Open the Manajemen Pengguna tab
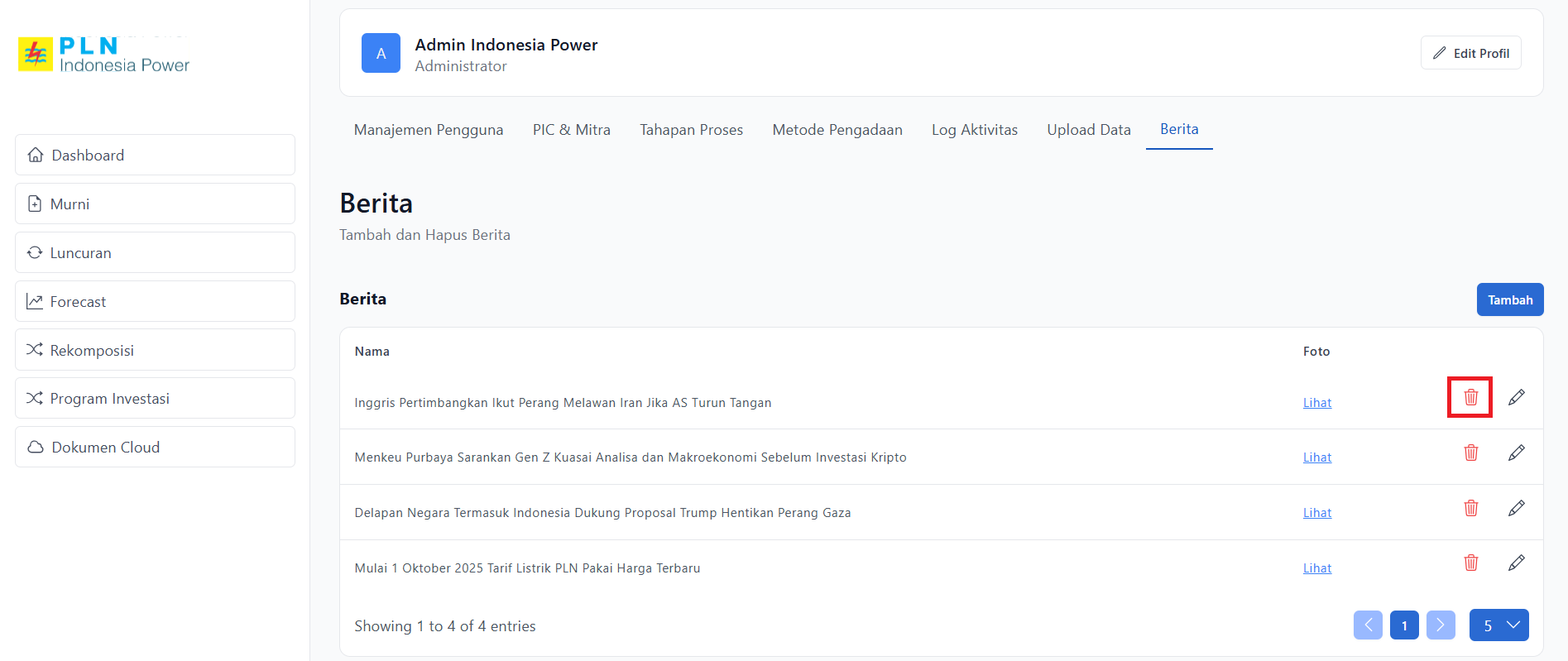The width and height of the screenshot is (1568, 661). [428, 130]
